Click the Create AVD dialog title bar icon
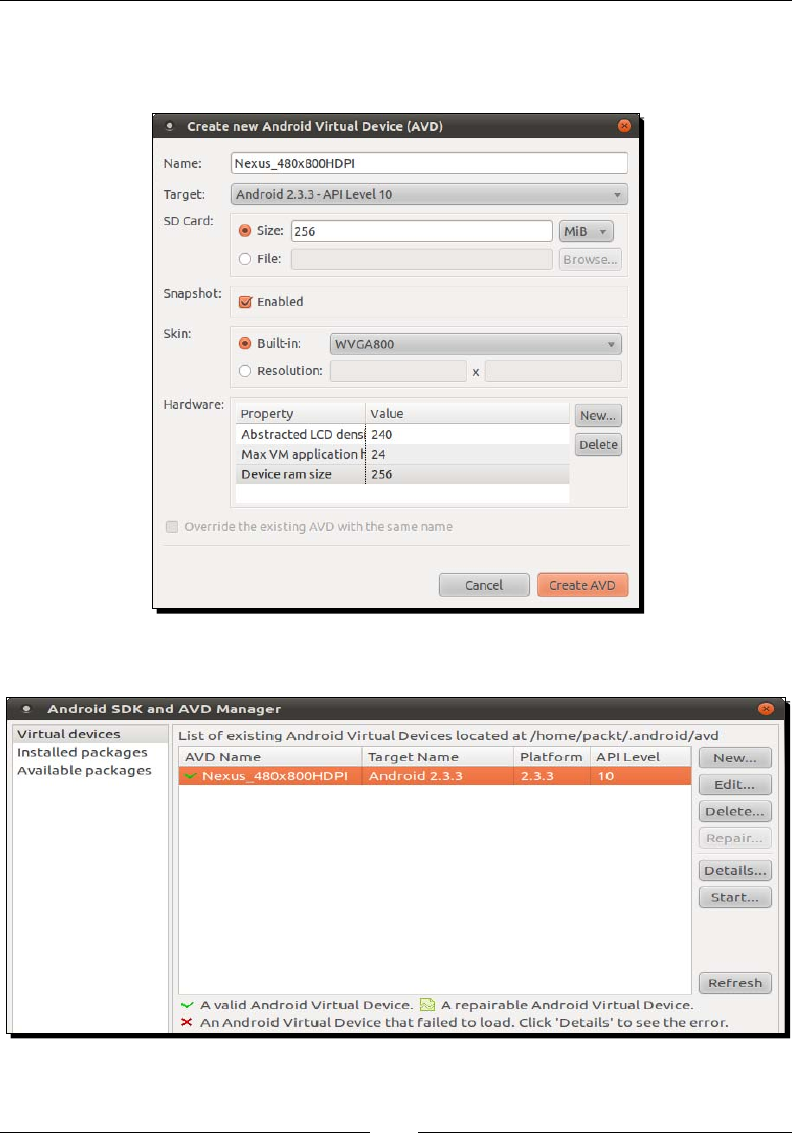Image resolution: width=792 pixels, height=1142 pixels. pos(169,126)
